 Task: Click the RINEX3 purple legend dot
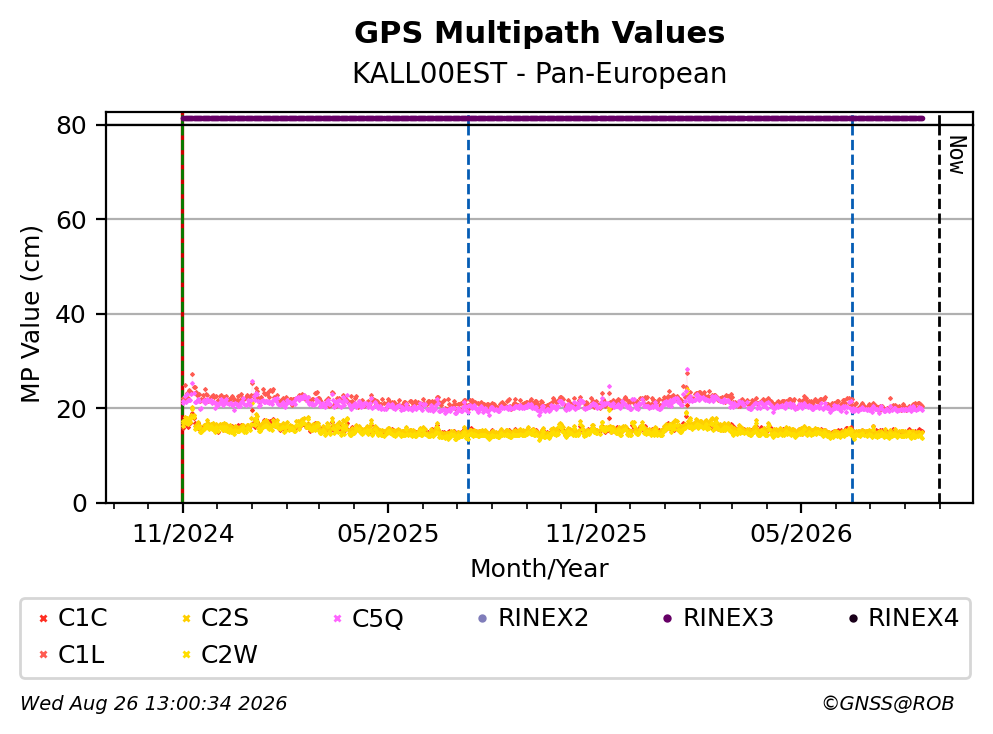667,618
